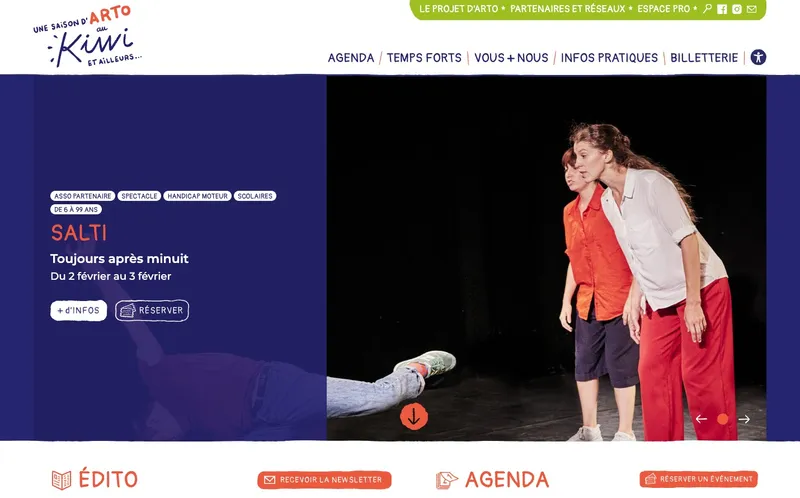Advance to next slide arrow
The width and height of the screenshot is (800, 498).
pos(744,419)
